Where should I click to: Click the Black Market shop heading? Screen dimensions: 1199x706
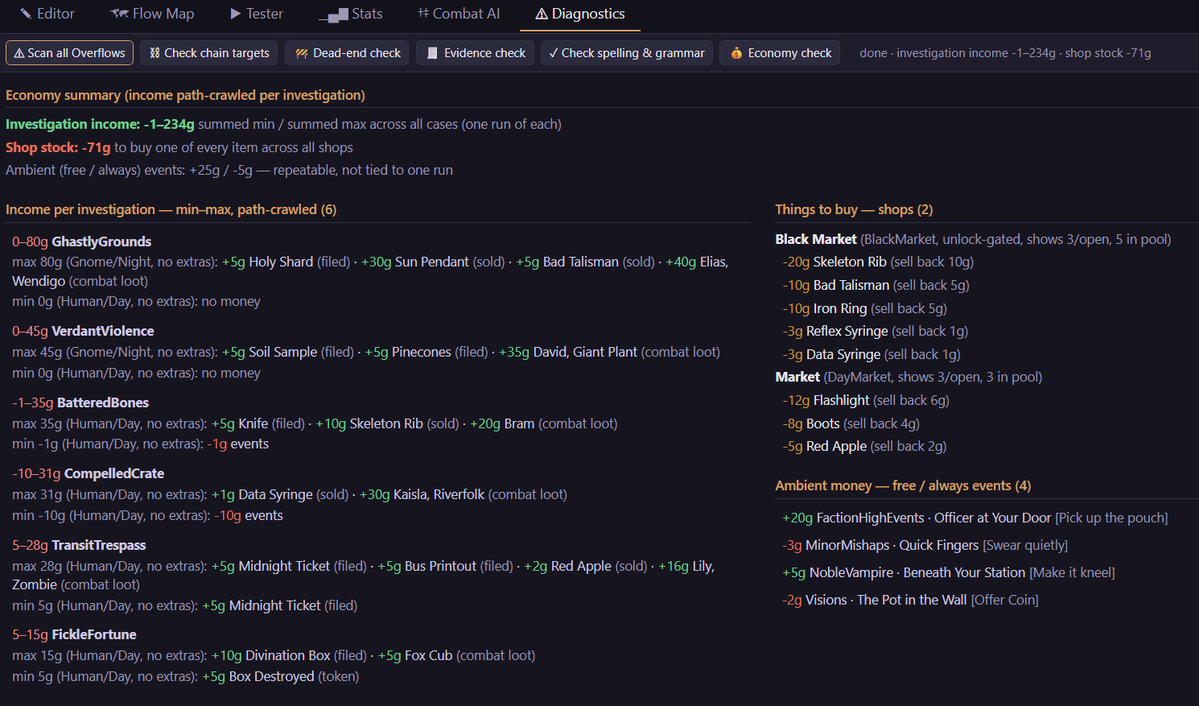click(x=816, y=239)
